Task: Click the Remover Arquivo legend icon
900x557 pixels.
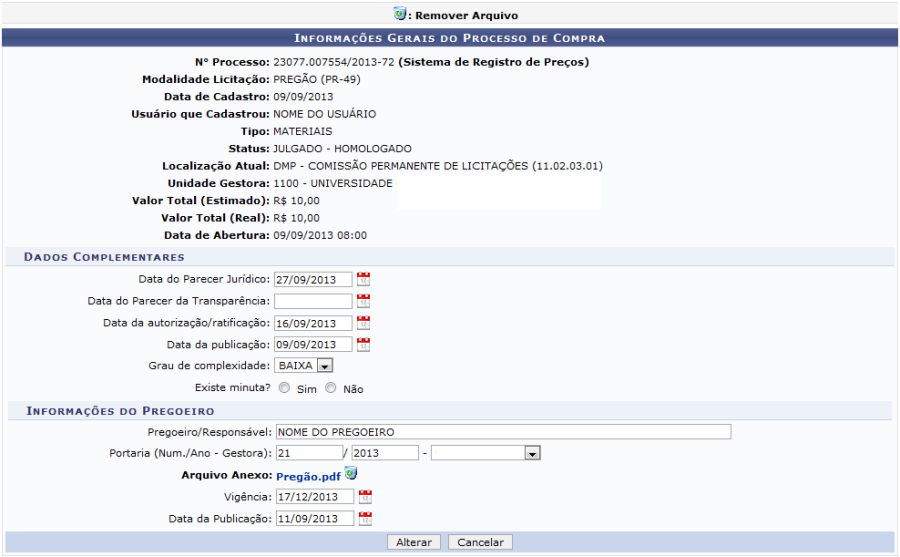Action: coord(400,15)
